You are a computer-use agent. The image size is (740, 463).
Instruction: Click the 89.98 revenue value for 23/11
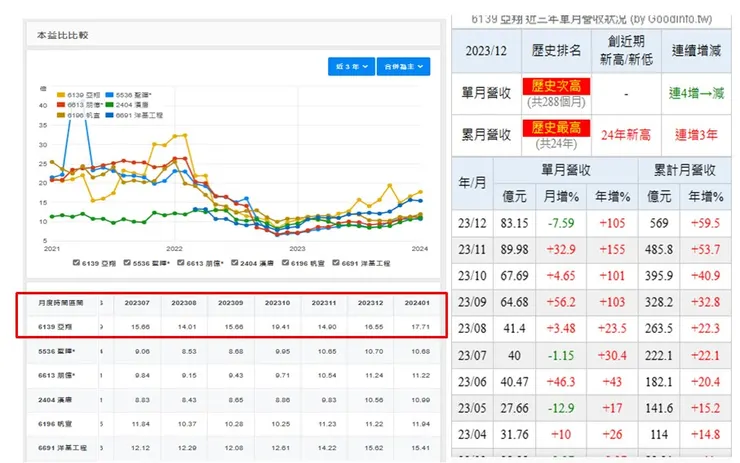click(x=514, y=249)
